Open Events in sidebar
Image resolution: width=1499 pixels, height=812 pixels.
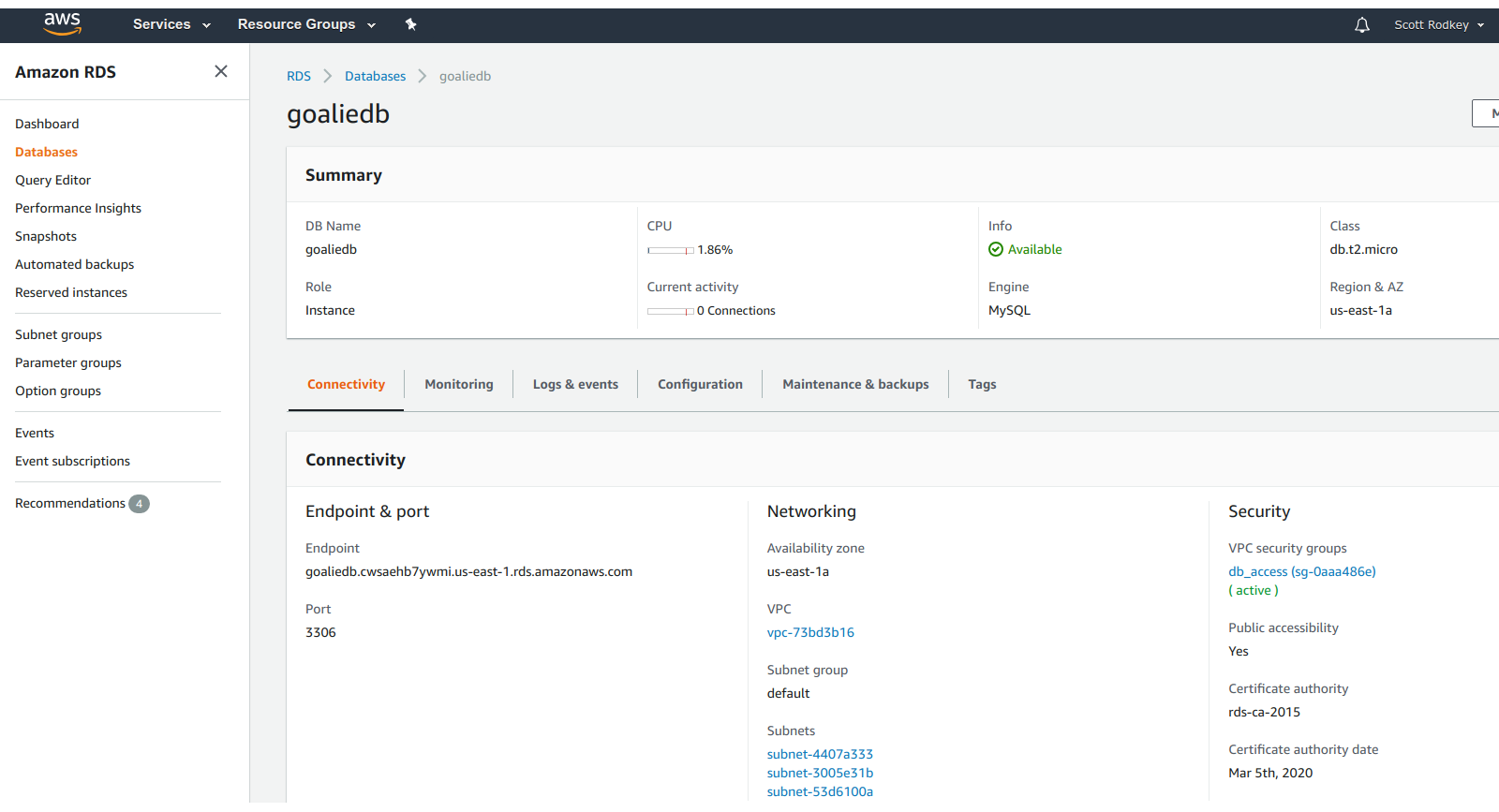click(35, 433)
